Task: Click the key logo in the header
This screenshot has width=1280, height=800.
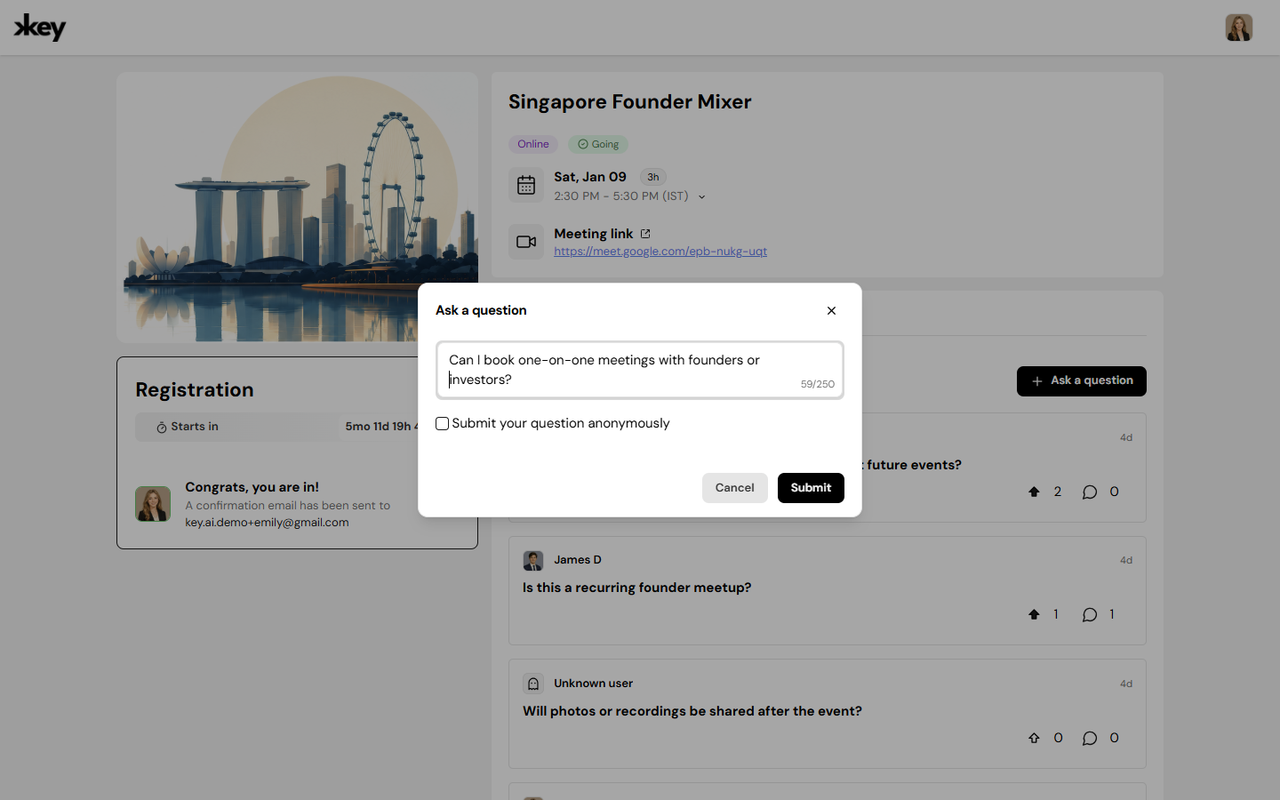Action: [x=40, y=28]
